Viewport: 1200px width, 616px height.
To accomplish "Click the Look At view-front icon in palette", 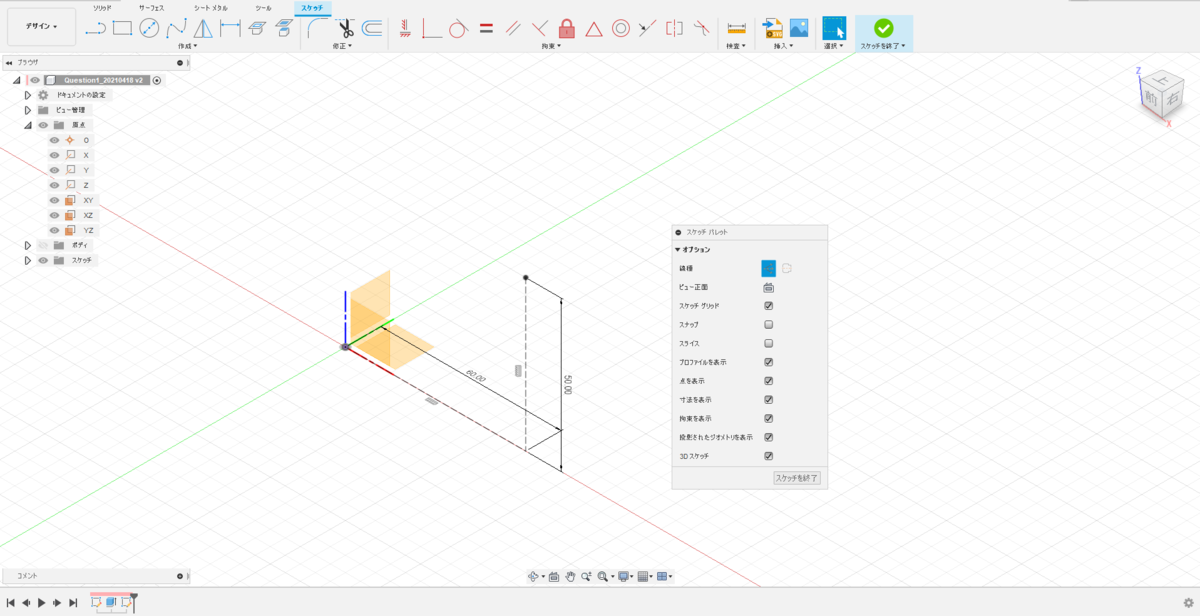I will 769,287.
